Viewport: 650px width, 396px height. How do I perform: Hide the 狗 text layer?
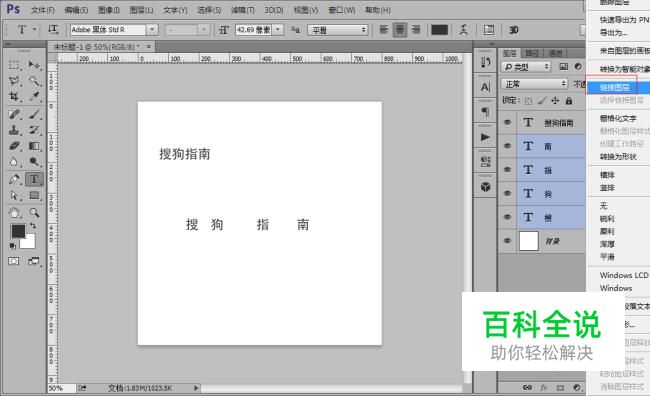point(507,193)
